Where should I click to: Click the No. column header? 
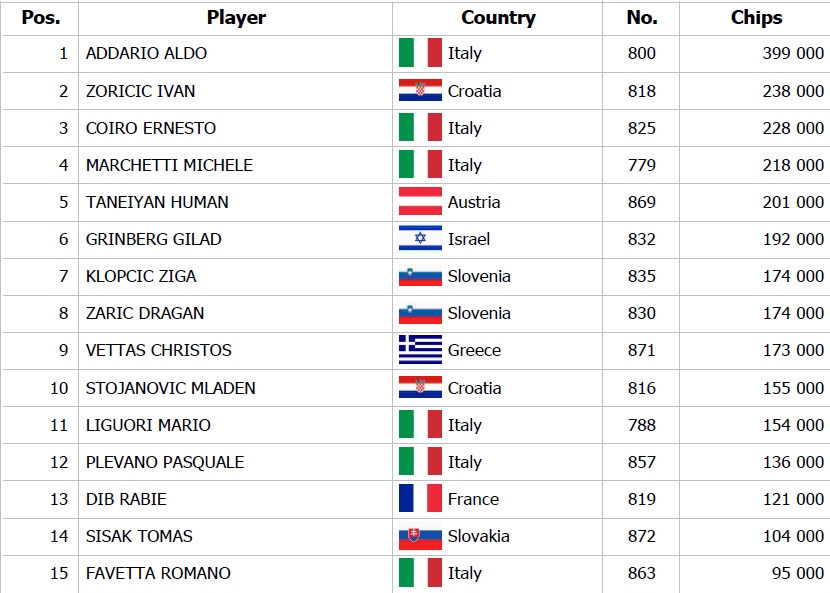(641, 17)
